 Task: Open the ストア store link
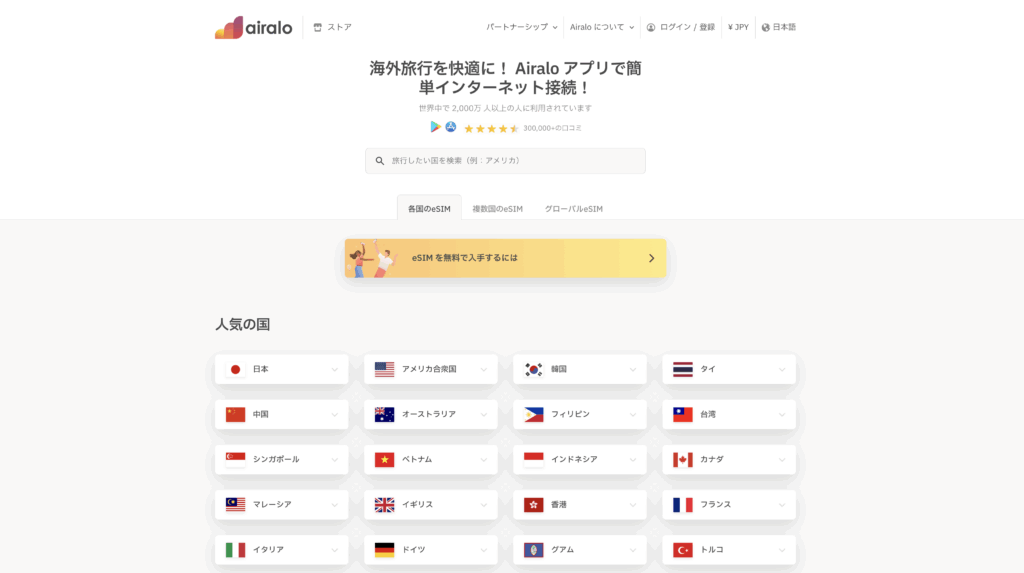coord(332,27)
